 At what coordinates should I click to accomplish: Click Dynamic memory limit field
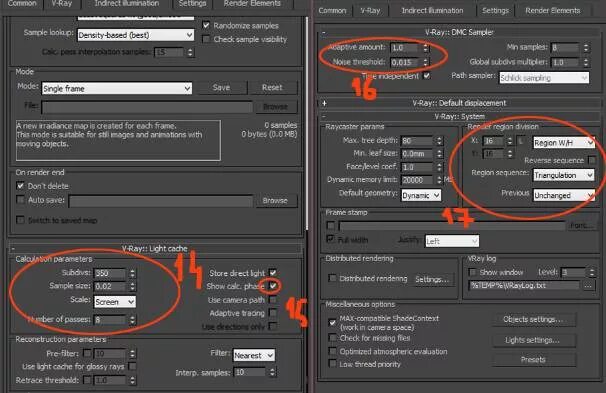pos(417,180)
